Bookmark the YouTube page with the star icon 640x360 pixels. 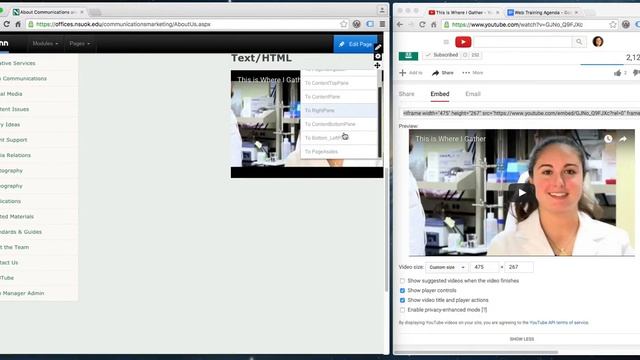click(613, 24)
